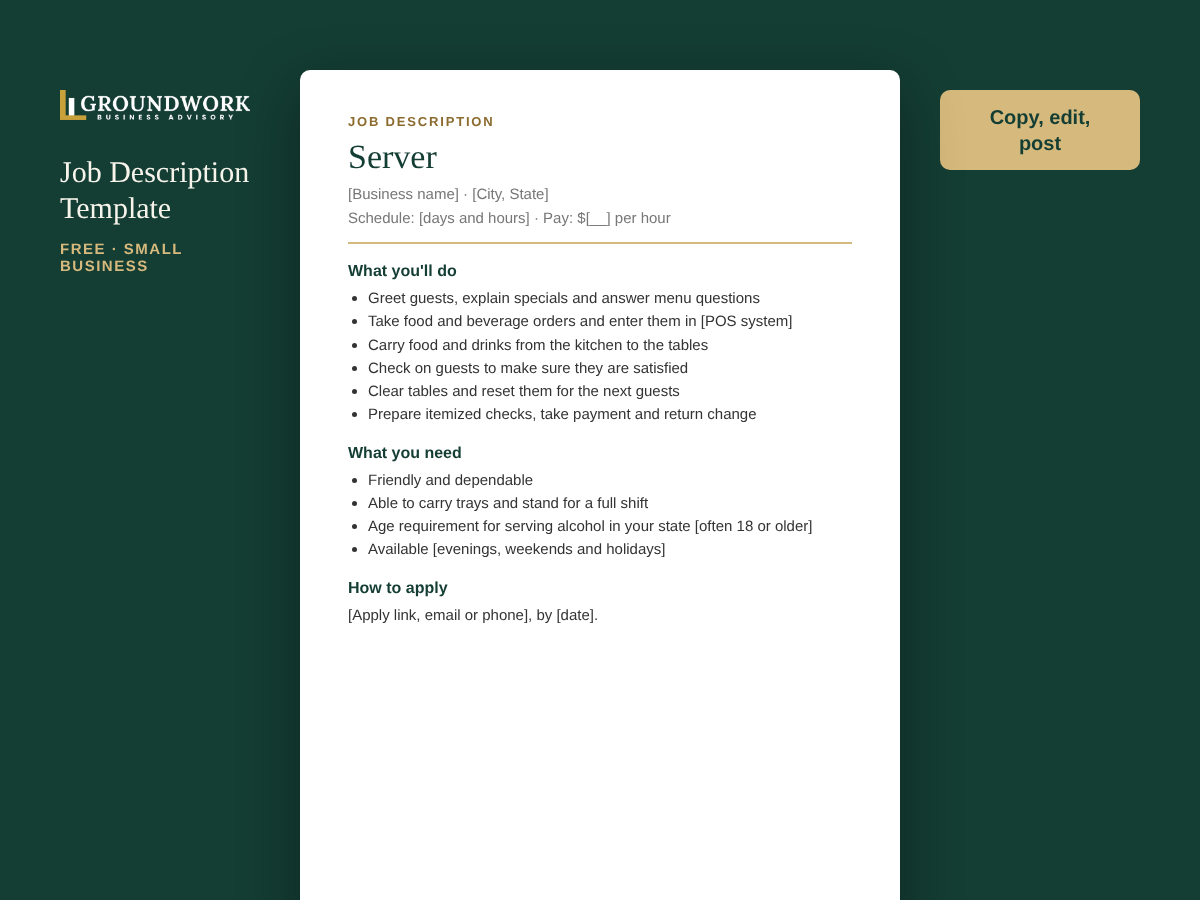Viewport: 1200px width, 900px height.
Task: Click the alcohol age requirement bullet
Action: pos(590,526)
